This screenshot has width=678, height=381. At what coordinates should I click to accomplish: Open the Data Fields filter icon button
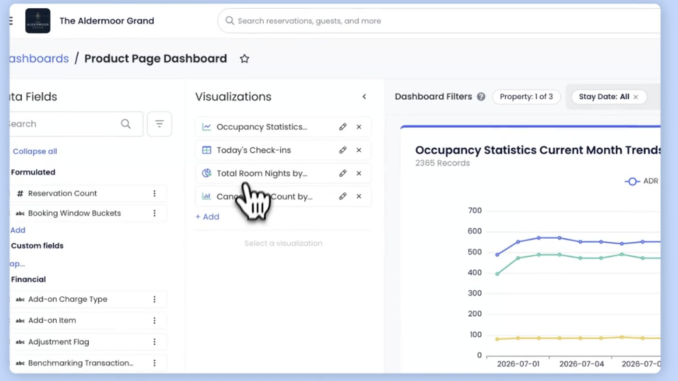(160, 124)
